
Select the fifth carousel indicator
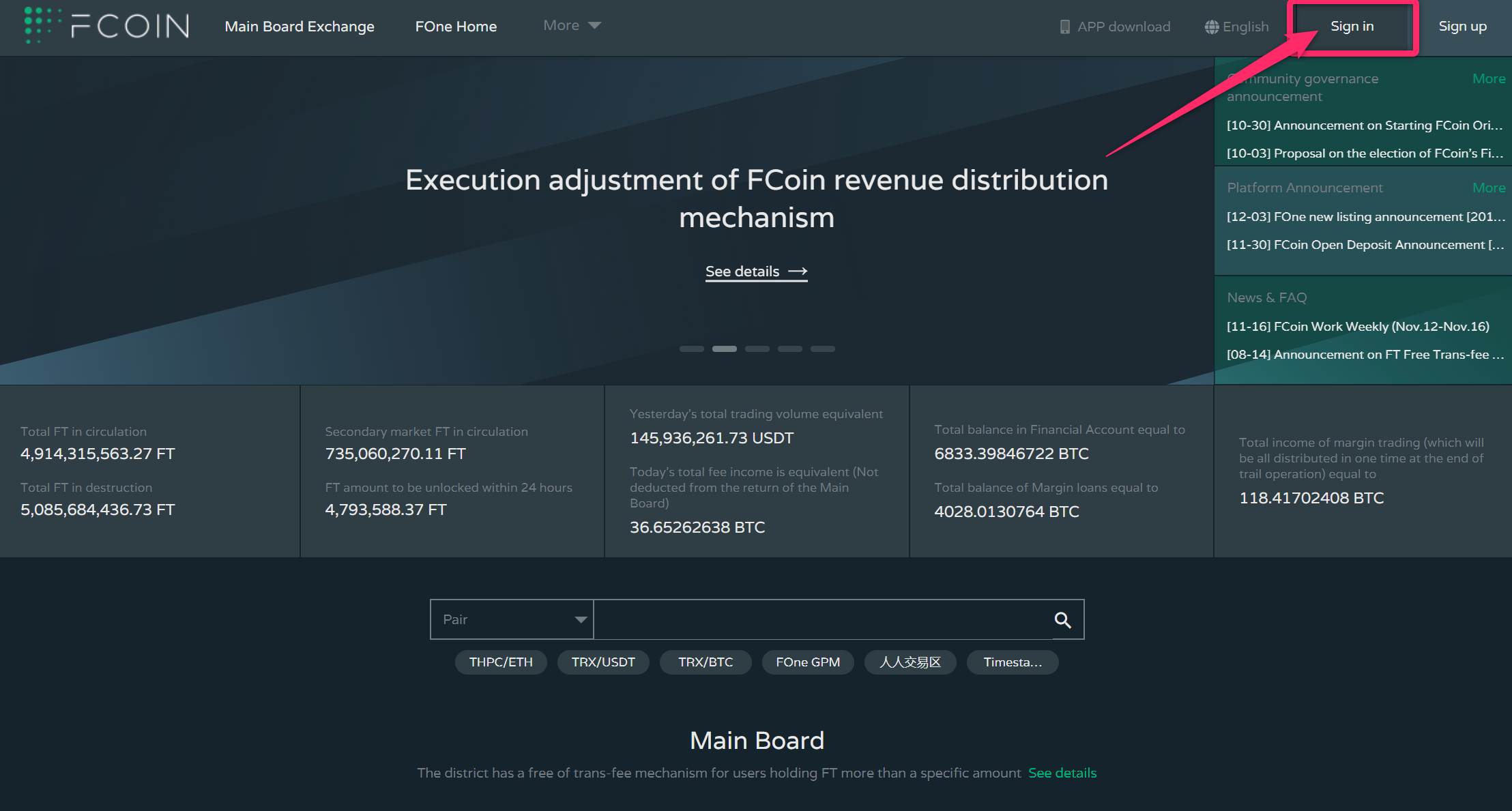pyautogui.click(x=822, y=349)
